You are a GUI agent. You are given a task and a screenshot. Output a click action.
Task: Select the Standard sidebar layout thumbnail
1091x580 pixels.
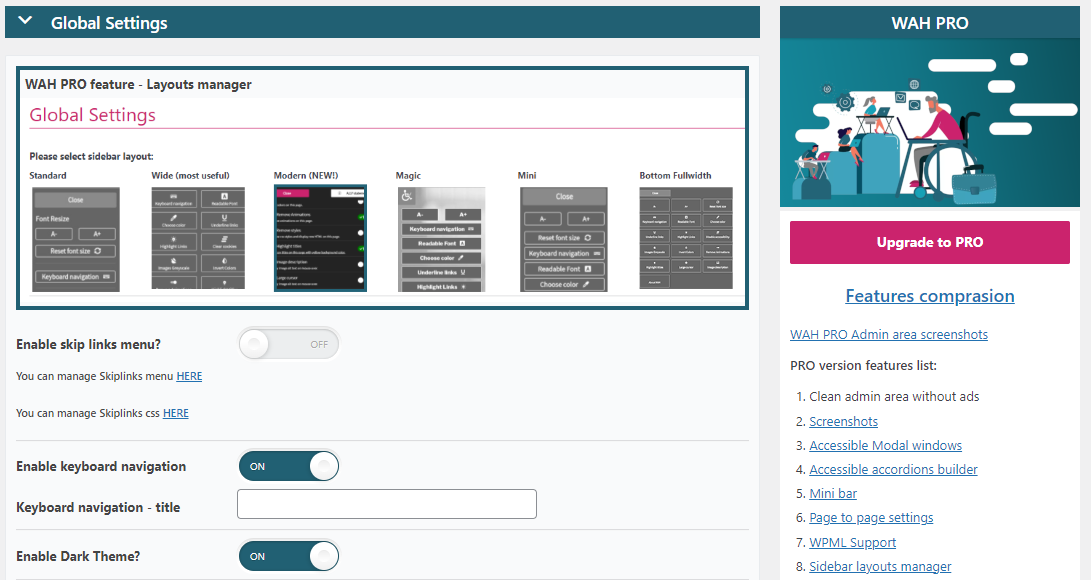click(76, 239)
